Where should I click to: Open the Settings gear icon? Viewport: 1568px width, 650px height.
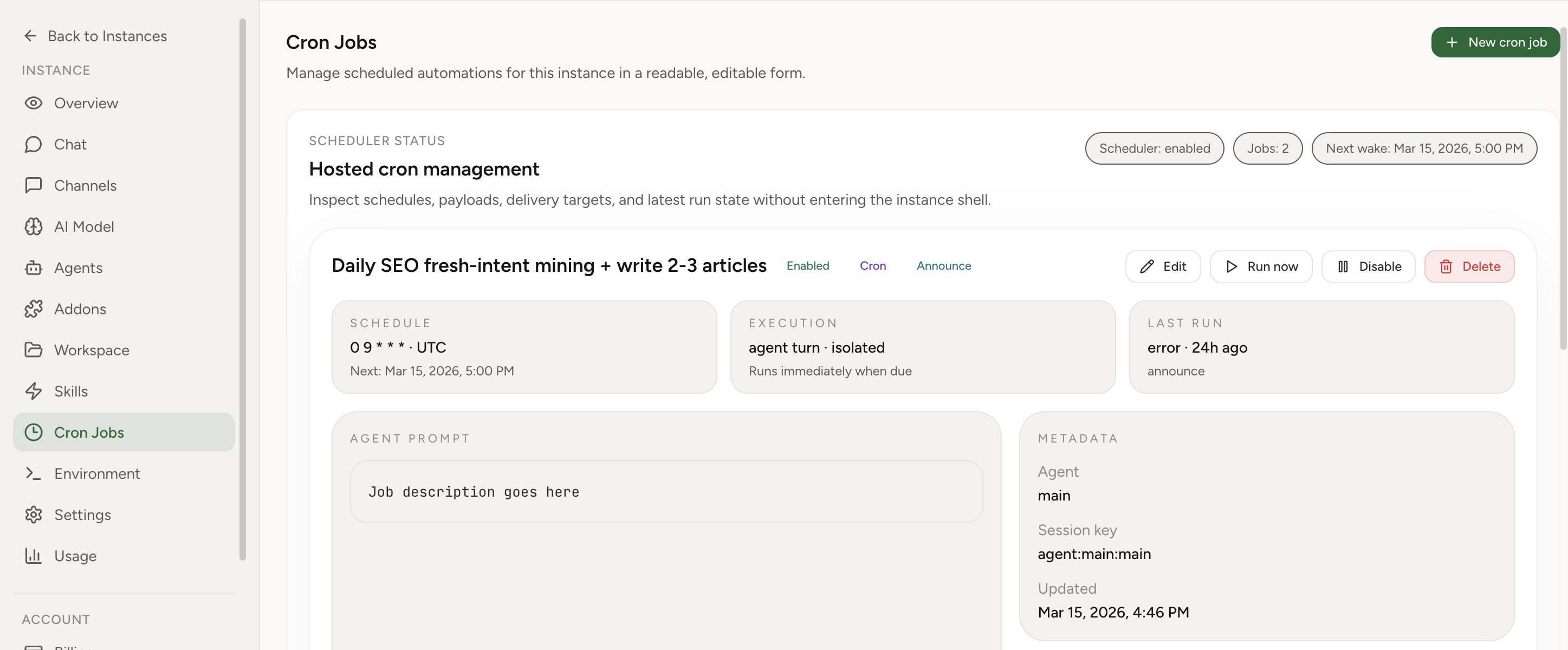[x=34, y=514]
